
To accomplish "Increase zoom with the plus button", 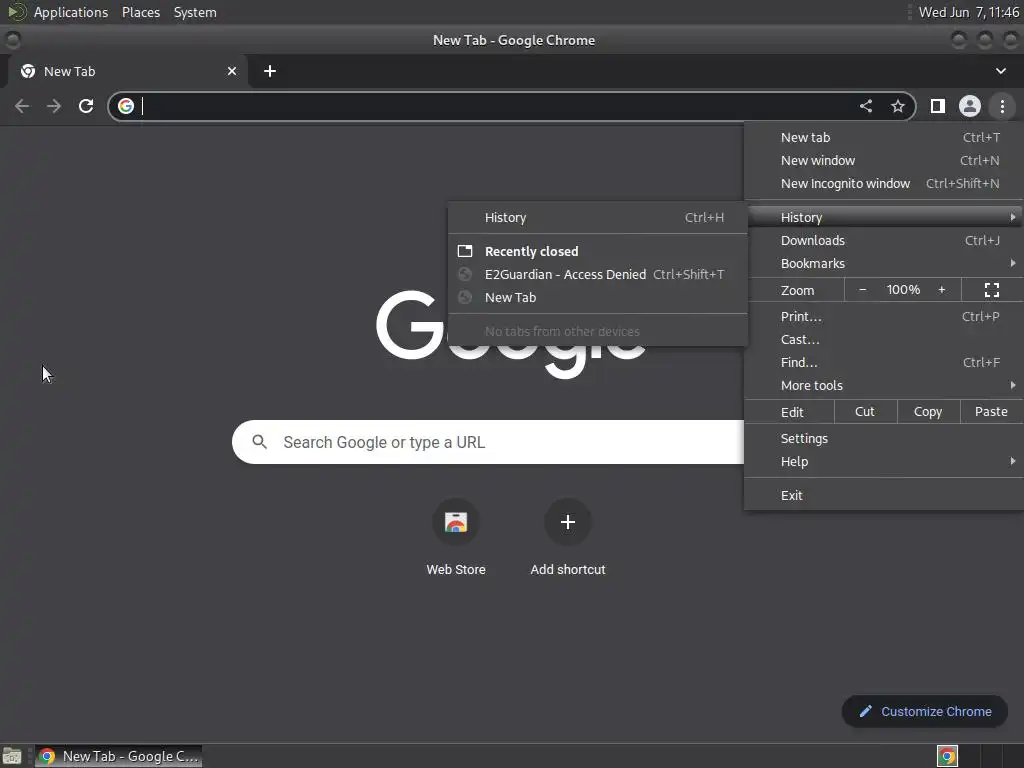I will point(942,290).
